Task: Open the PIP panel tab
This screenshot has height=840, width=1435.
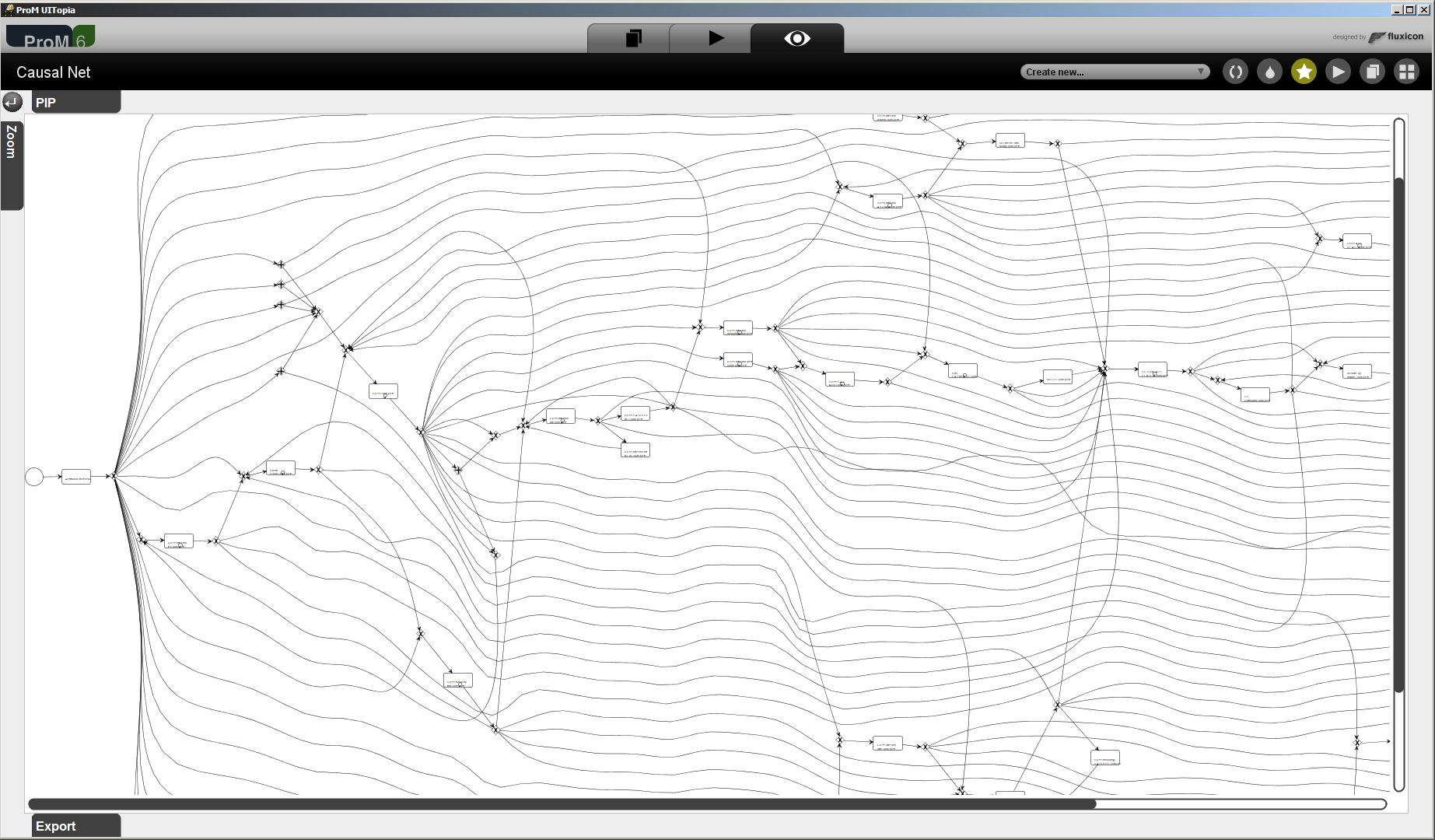Action: click(76, 102)
